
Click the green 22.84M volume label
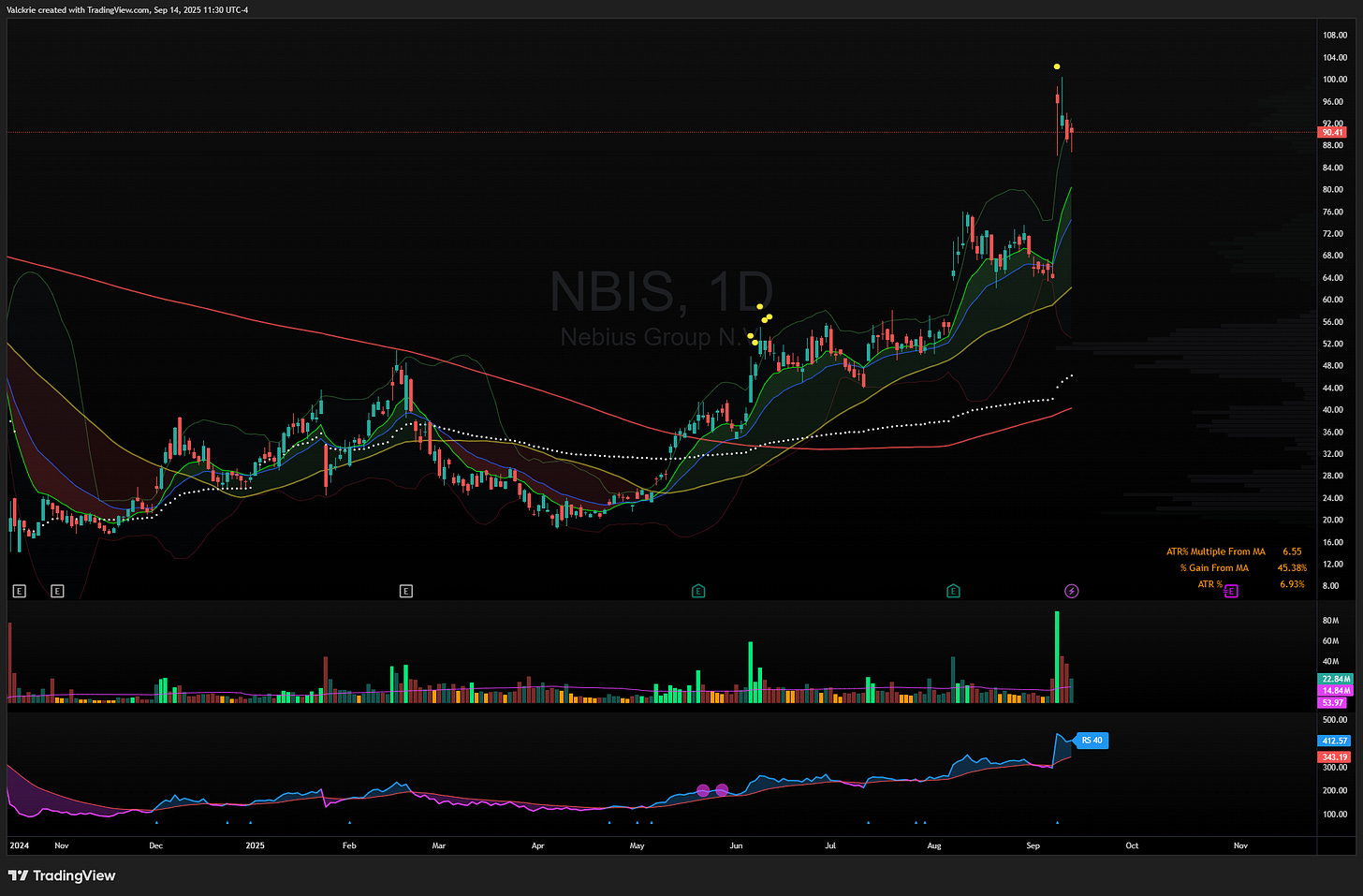1335,679
